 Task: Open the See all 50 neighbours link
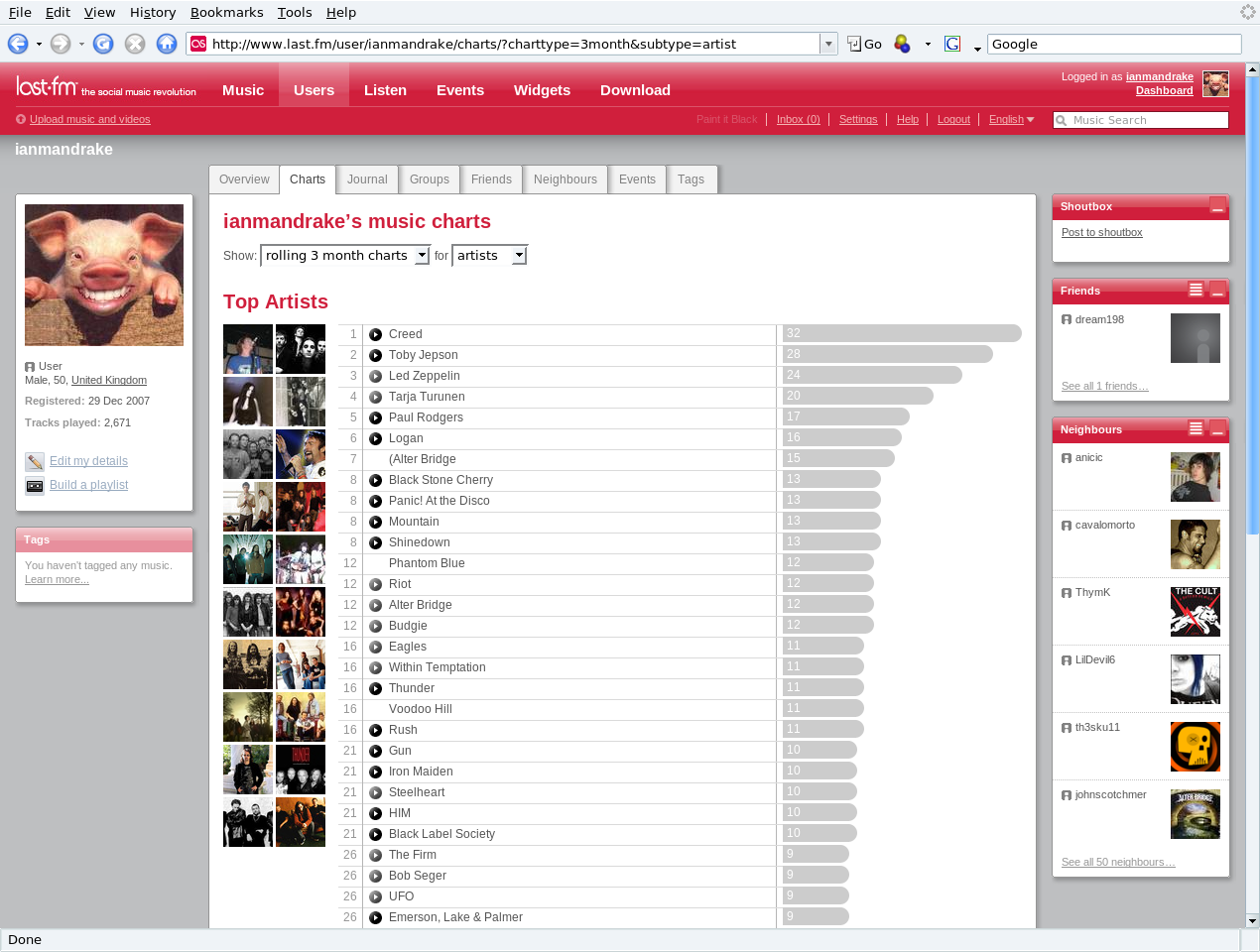[1118, 862]
